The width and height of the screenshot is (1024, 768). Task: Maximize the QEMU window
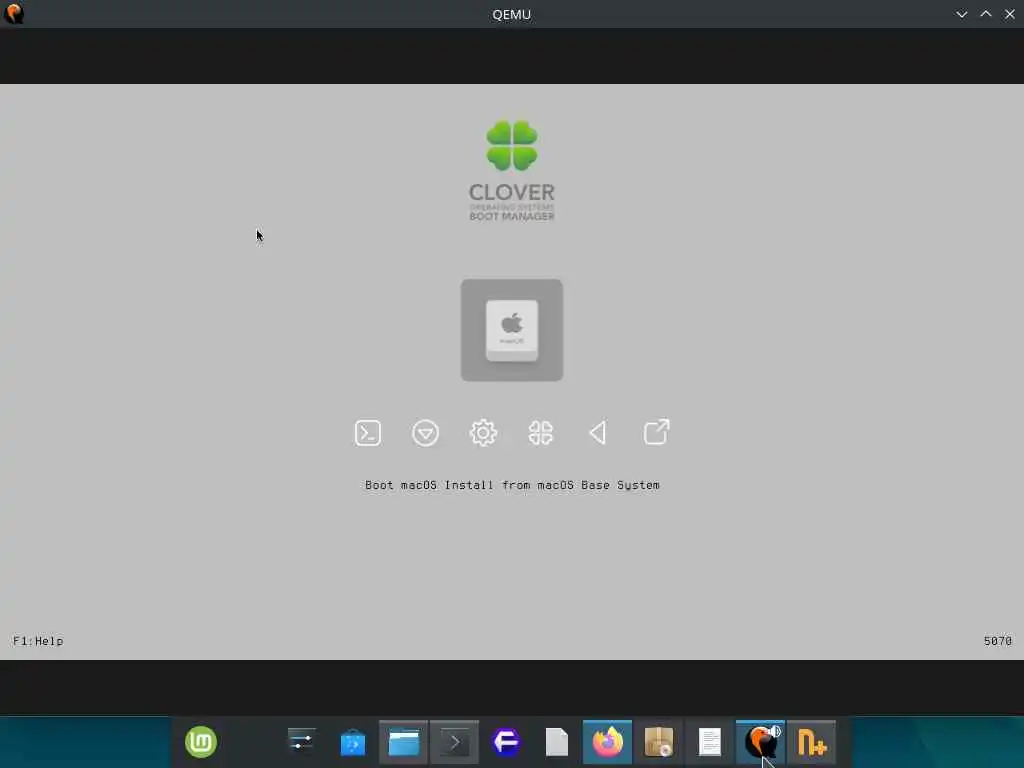[x=985, y=14]
